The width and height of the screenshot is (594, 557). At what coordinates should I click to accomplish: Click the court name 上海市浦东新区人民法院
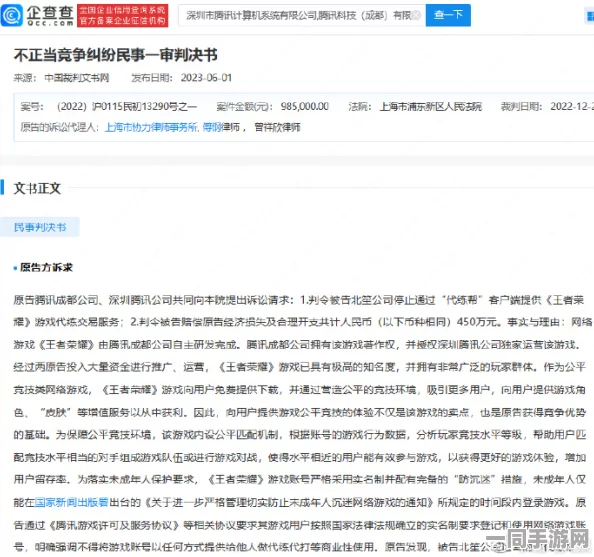point(431,106)
